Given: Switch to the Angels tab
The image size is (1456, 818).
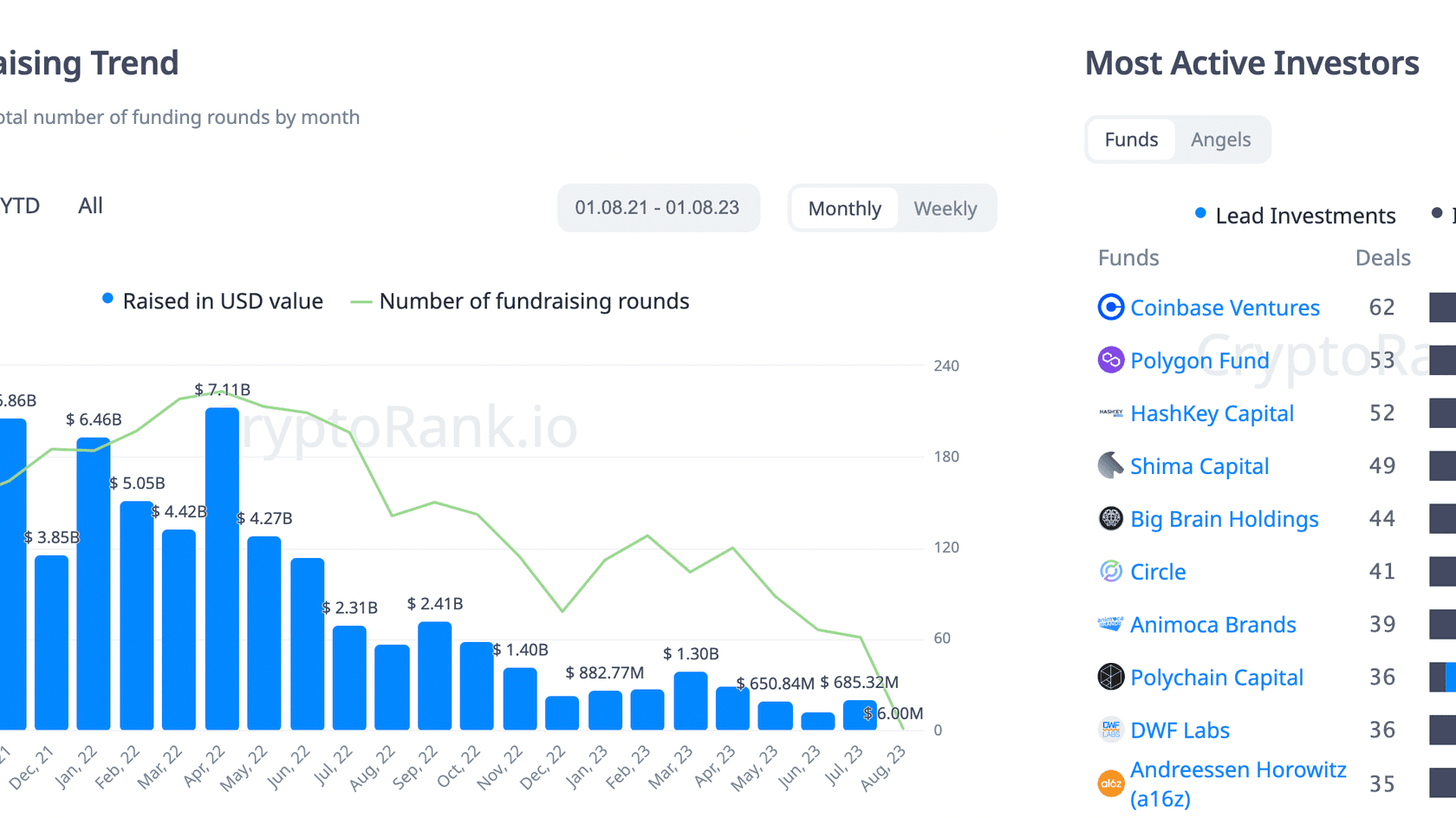Looking at the screenshot, I should point(1220,140).
